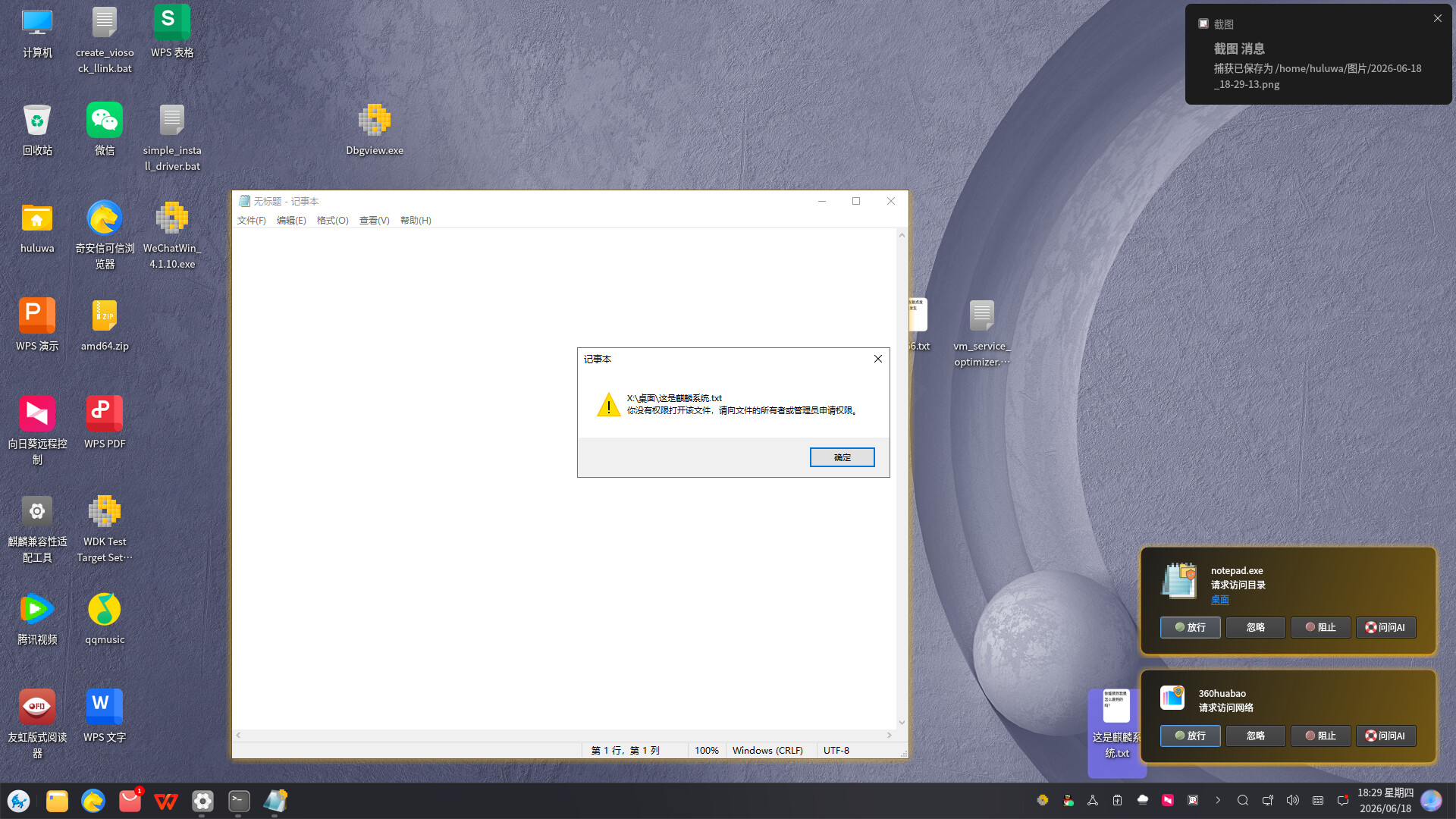Image resolution: width=1456 pixels, height=819 pixels.
Task: Open the network settings tray icon
Action: [x=1268, y=800]
